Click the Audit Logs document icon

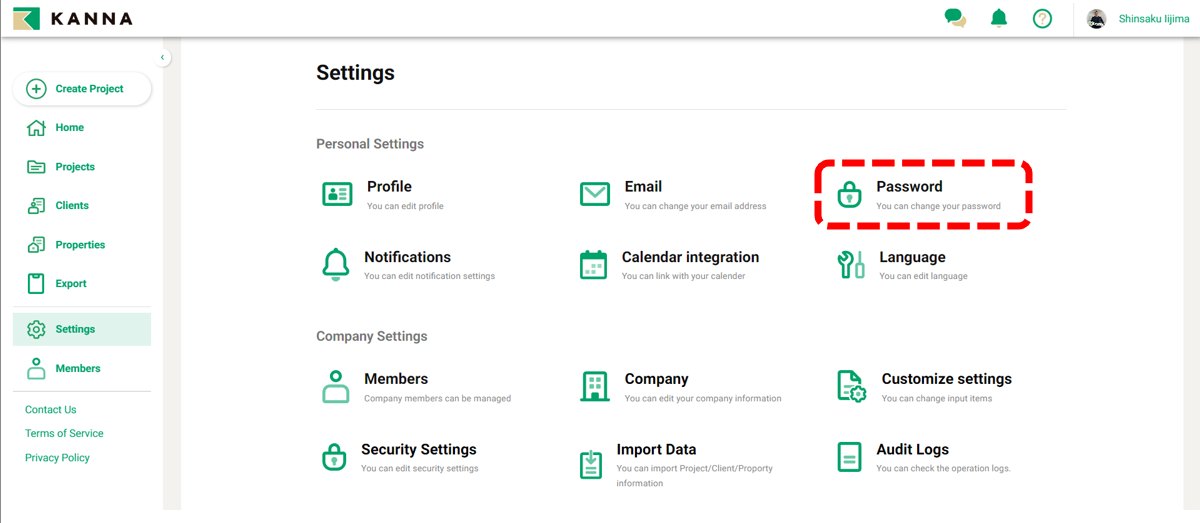pos(849,457)
